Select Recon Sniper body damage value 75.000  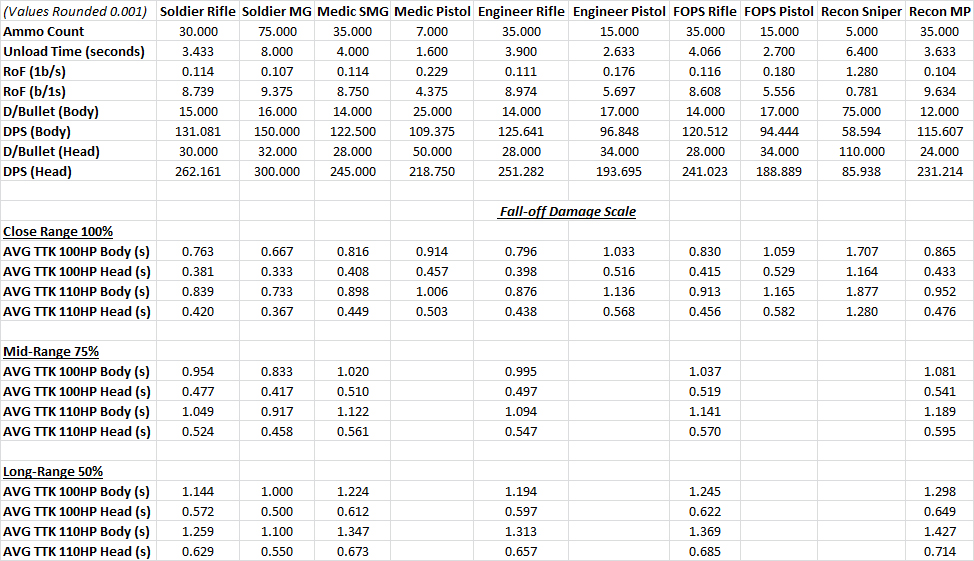pos(861,111)
